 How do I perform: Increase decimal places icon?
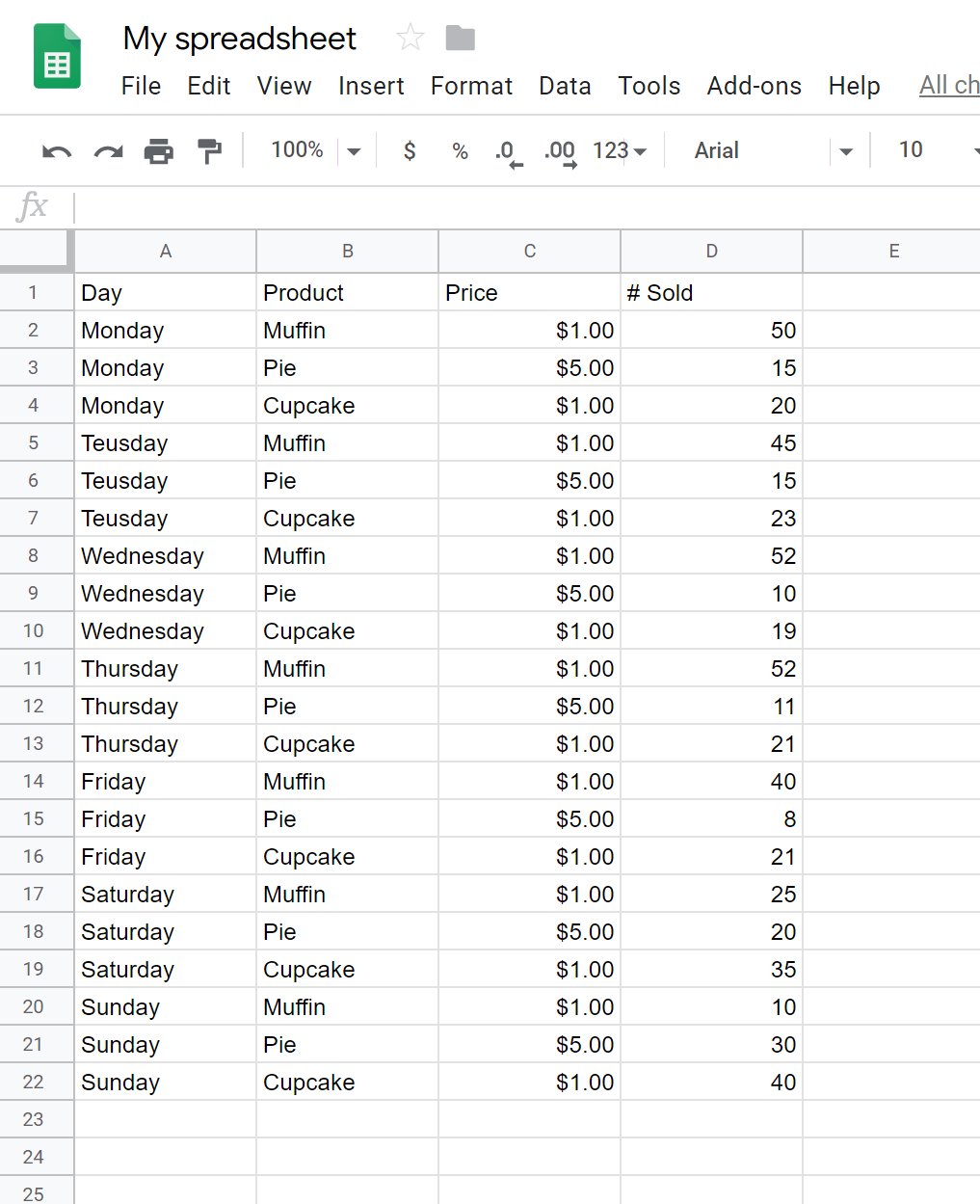(x=558, y=150)
